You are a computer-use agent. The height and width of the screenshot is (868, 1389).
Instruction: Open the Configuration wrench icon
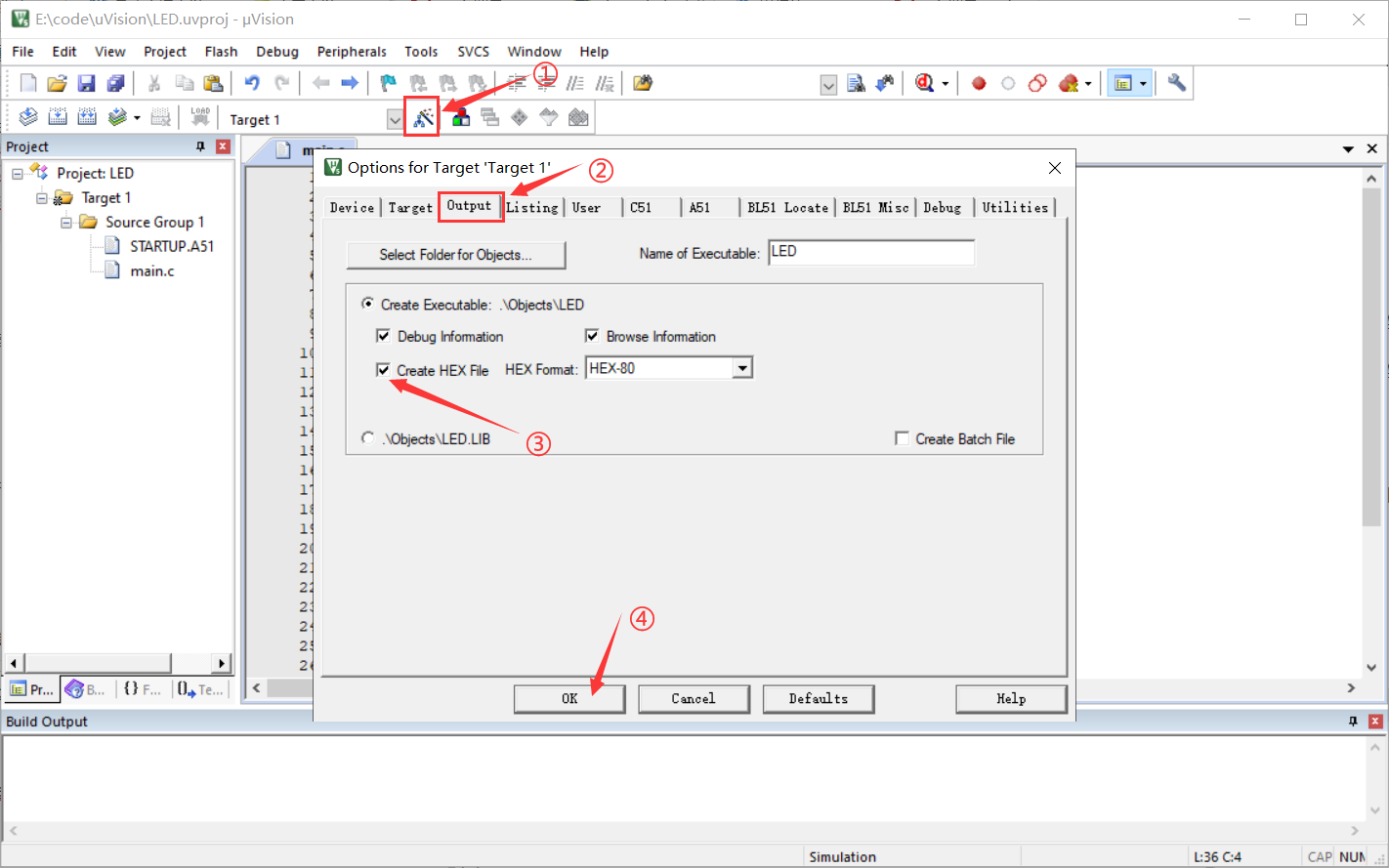click(x=1177, y=83)
